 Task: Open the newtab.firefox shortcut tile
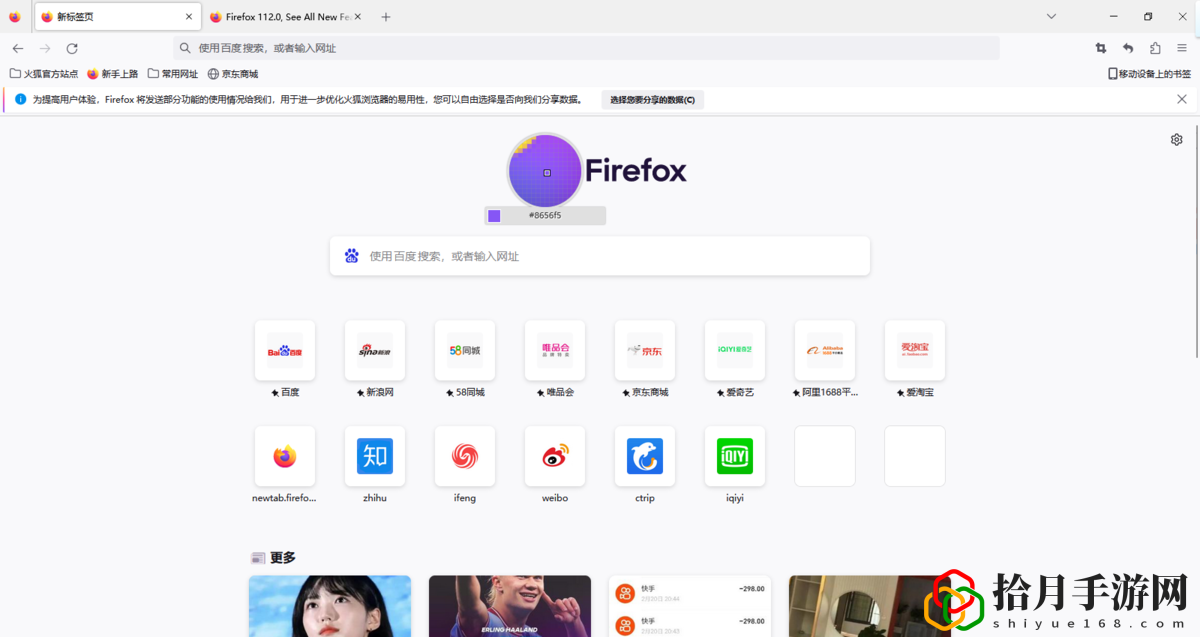(x=285, y=457)
